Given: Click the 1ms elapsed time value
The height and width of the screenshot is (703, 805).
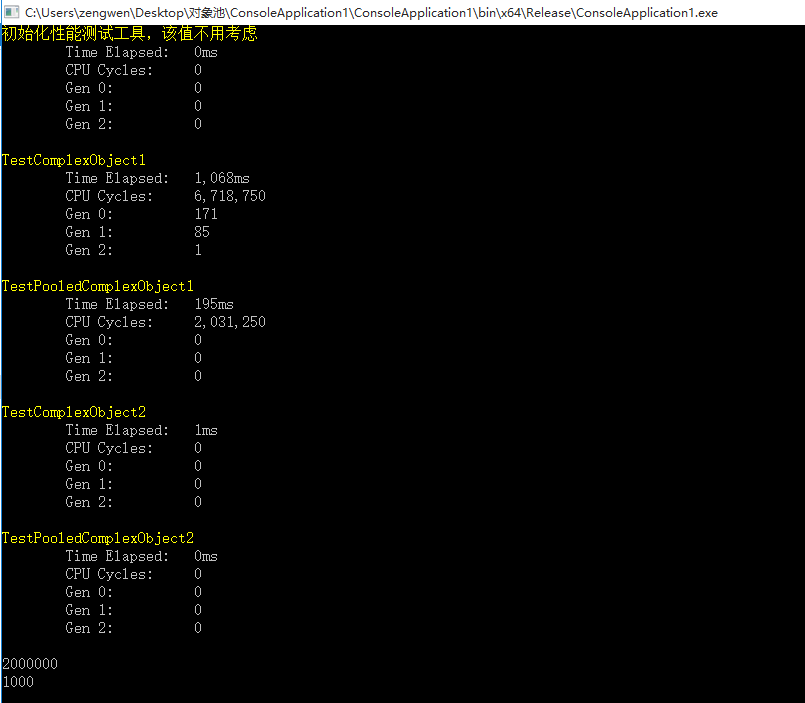Looking at the screenshot, I should click(x=206, y=430).
